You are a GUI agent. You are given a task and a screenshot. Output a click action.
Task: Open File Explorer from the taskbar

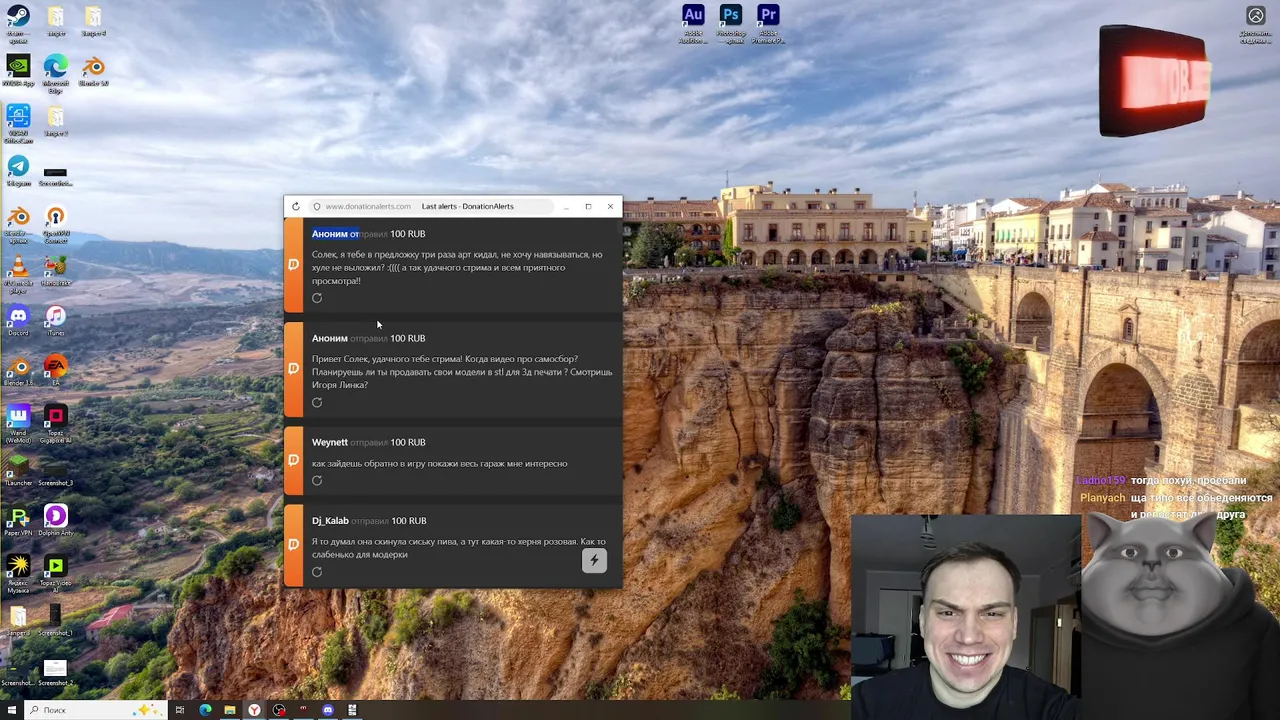[x=230, y=710]
